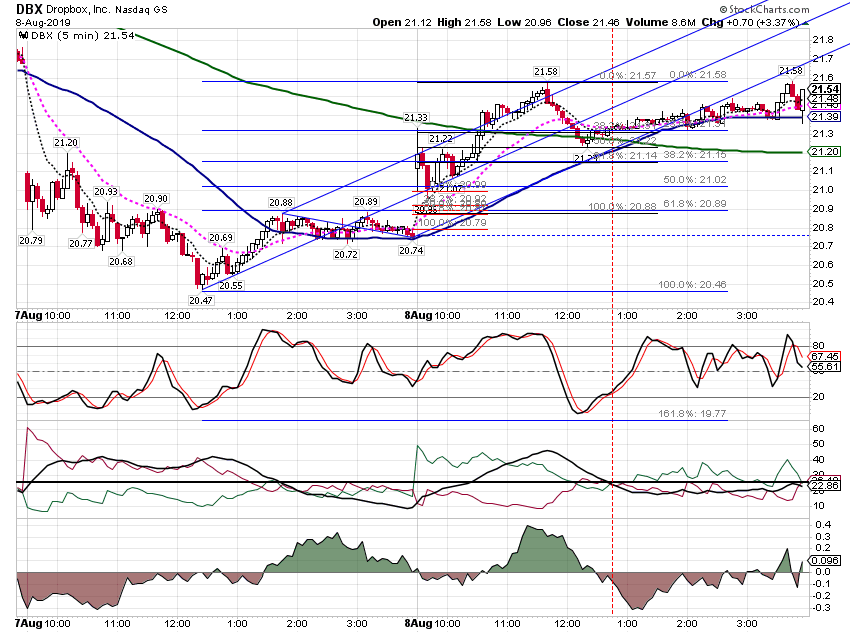Click the "0.096" histogram value flag
Viewport: 850px width, 633px height.
pos(825,560)
